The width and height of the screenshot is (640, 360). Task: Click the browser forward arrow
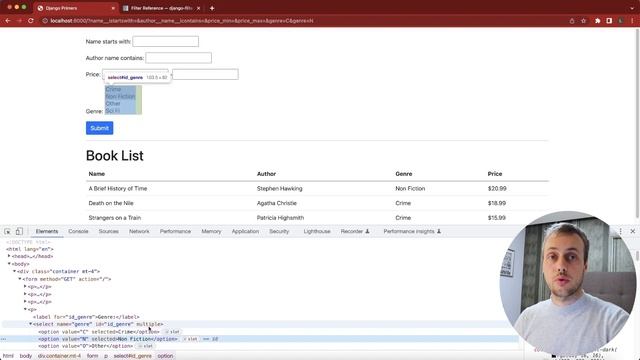19,20
